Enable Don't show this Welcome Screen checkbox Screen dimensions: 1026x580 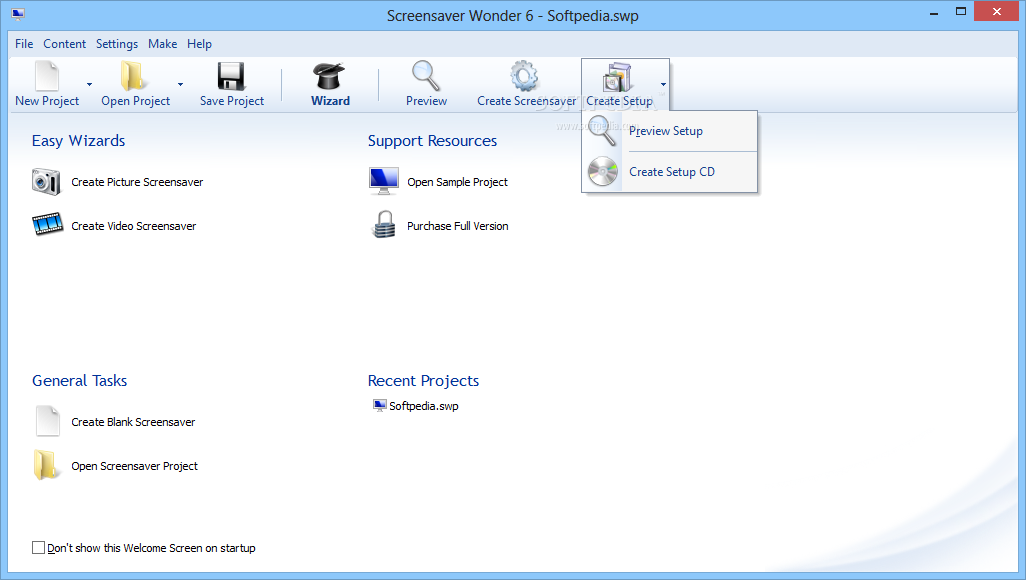(39, 547)
